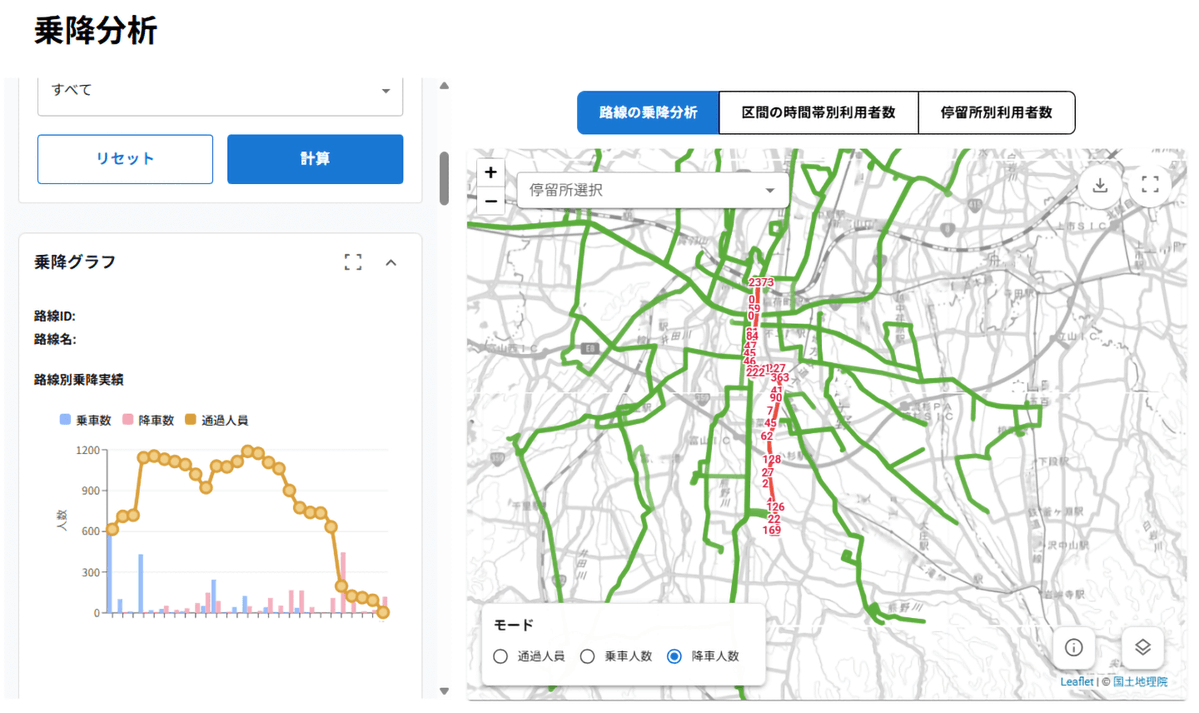The width and height of the screenshot is (1199, 713).
Task: Select the 乗車人数 mode radio button
Action: coord(587,656)
